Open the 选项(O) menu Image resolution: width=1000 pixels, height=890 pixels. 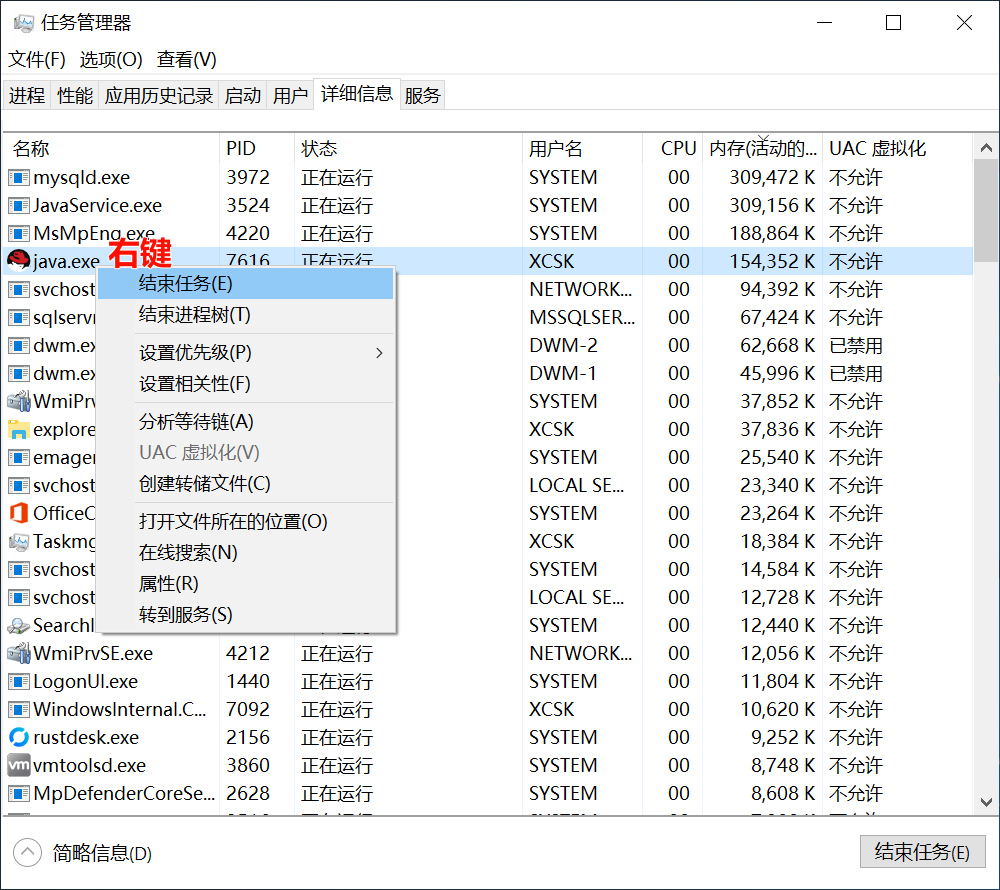111,60
